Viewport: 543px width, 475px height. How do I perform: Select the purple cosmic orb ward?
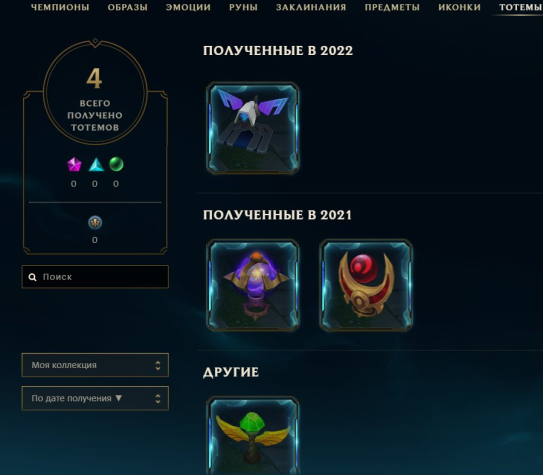253,285
